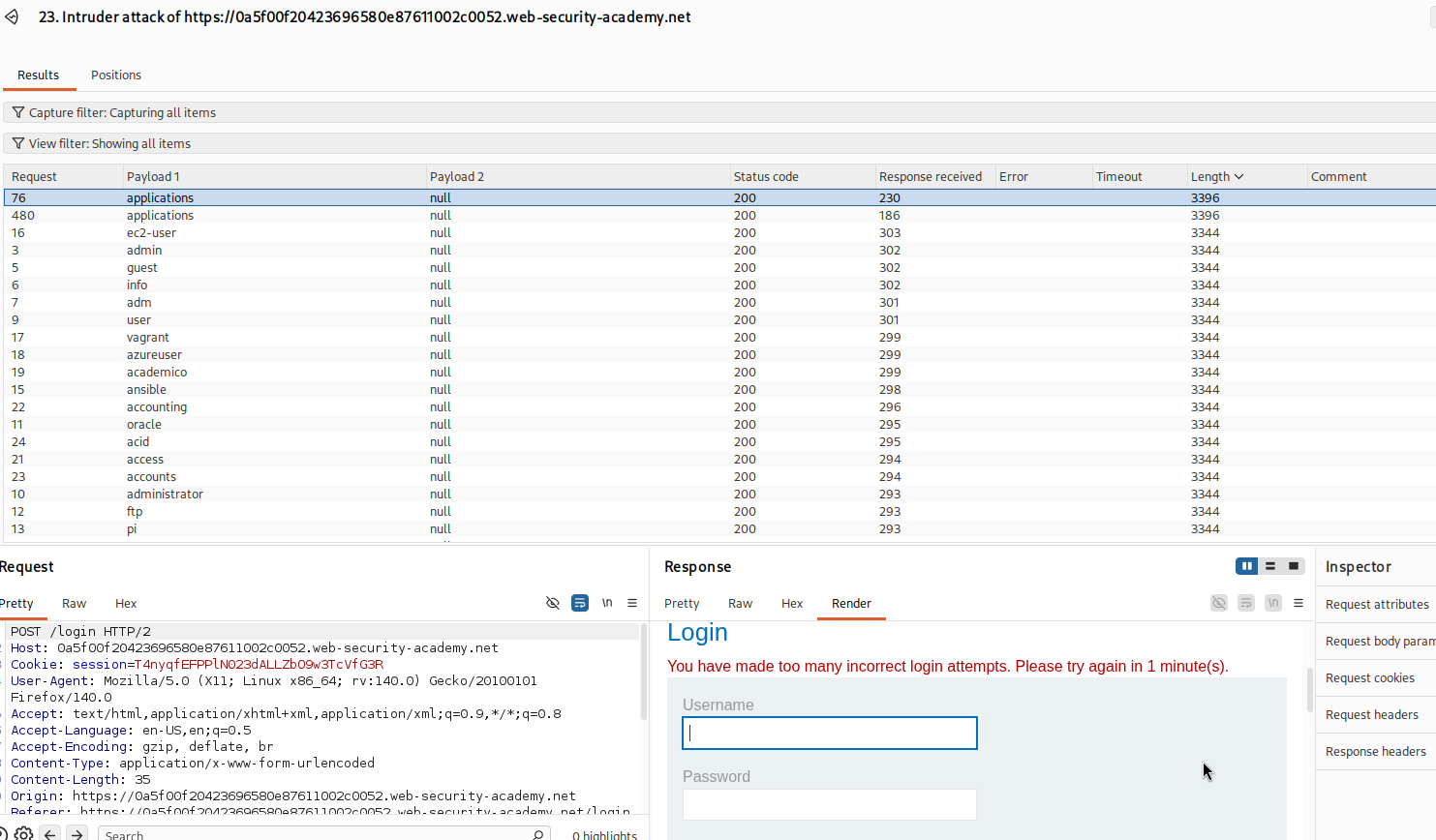This screenshot has width=1436, height=840.
Task: Open the Hex tab in Response panel
Action: tap(792, 603)
